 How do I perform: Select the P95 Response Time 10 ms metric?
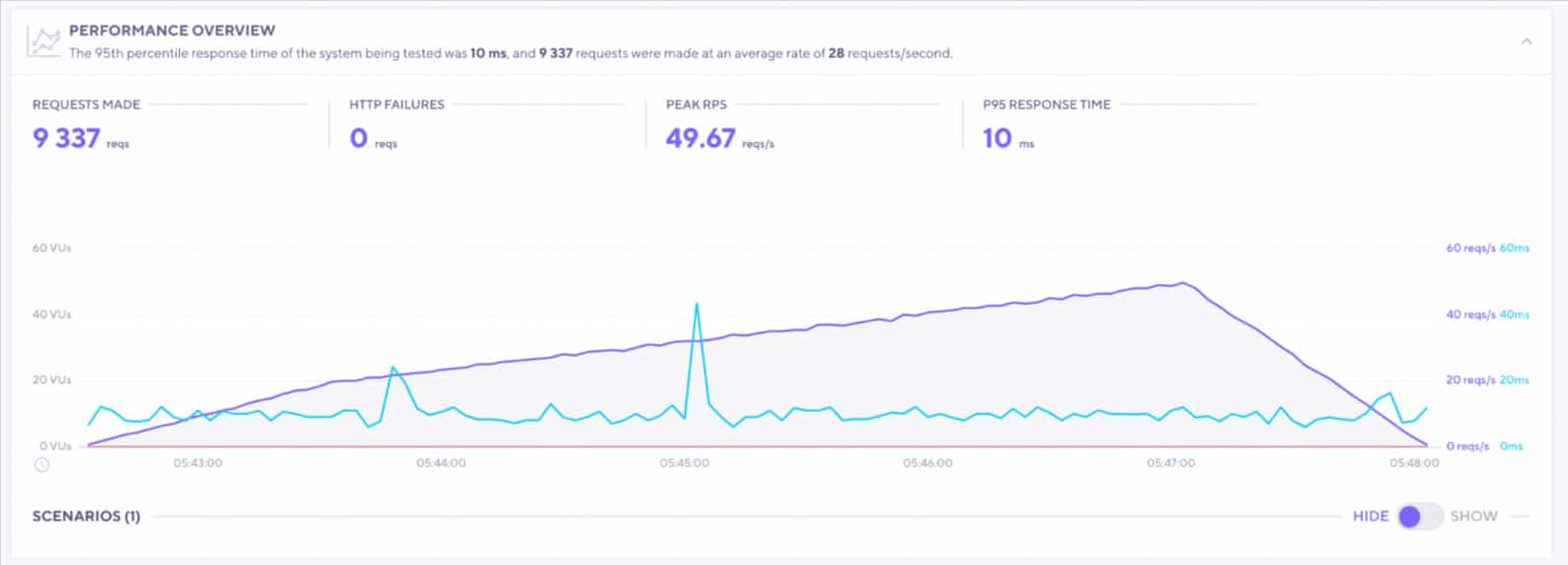click(997, 138)
